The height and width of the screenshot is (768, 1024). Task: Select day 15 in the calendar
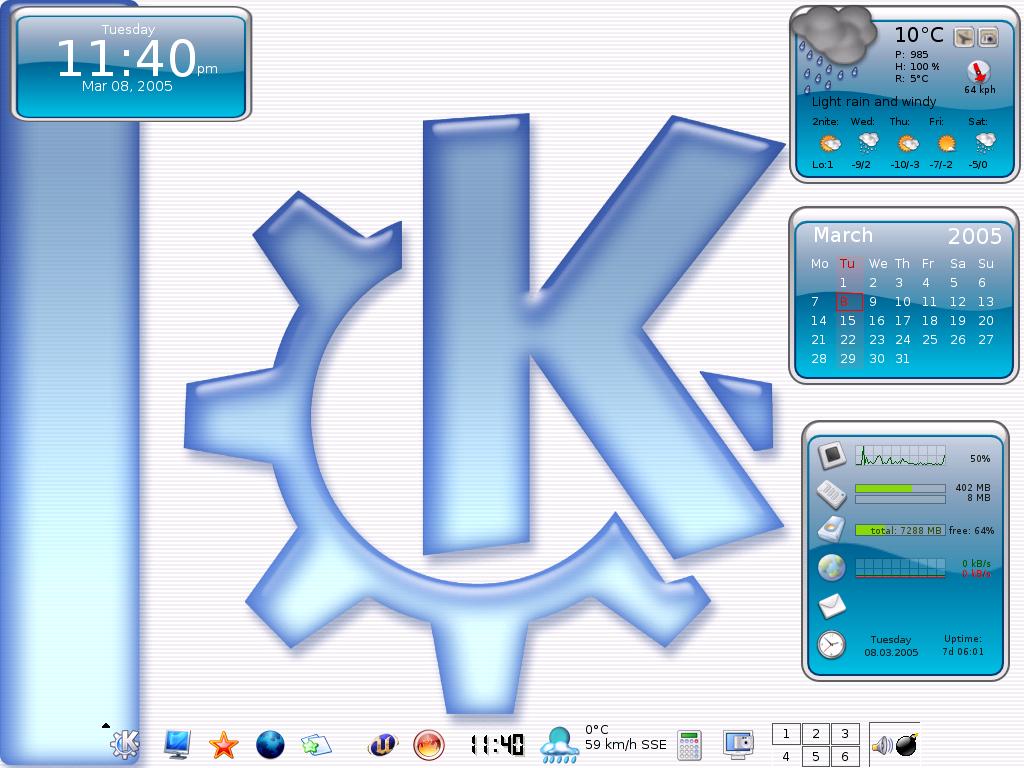848,321
